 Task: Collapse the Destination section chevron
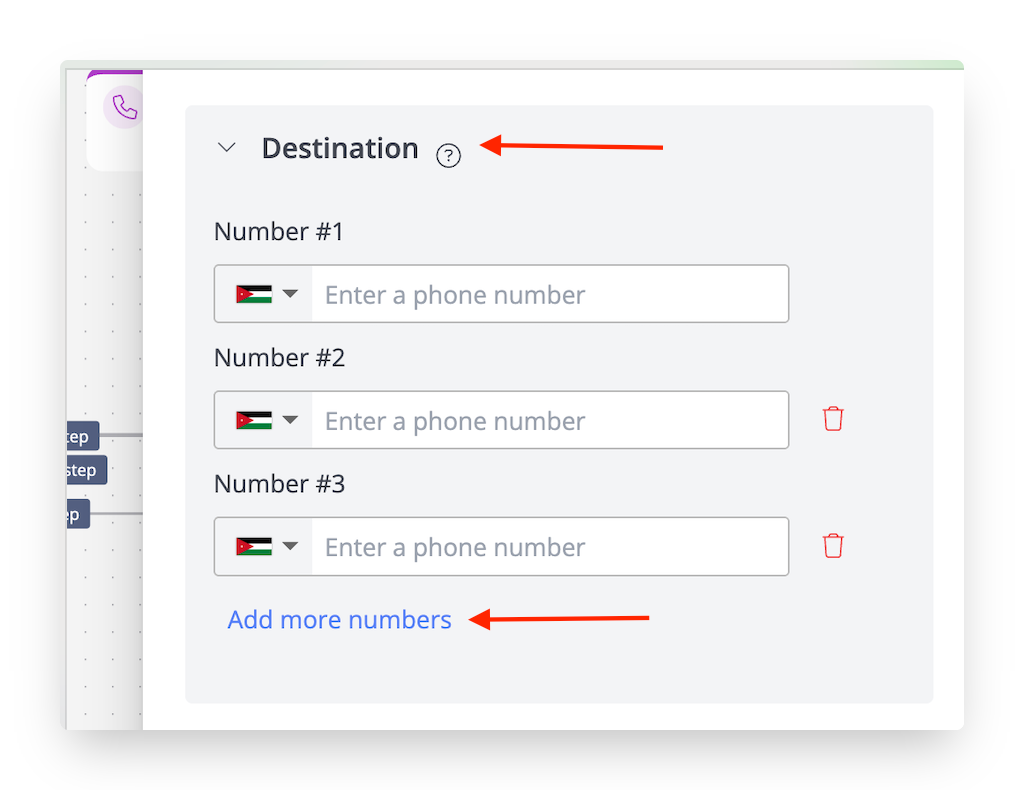point(227,148)
